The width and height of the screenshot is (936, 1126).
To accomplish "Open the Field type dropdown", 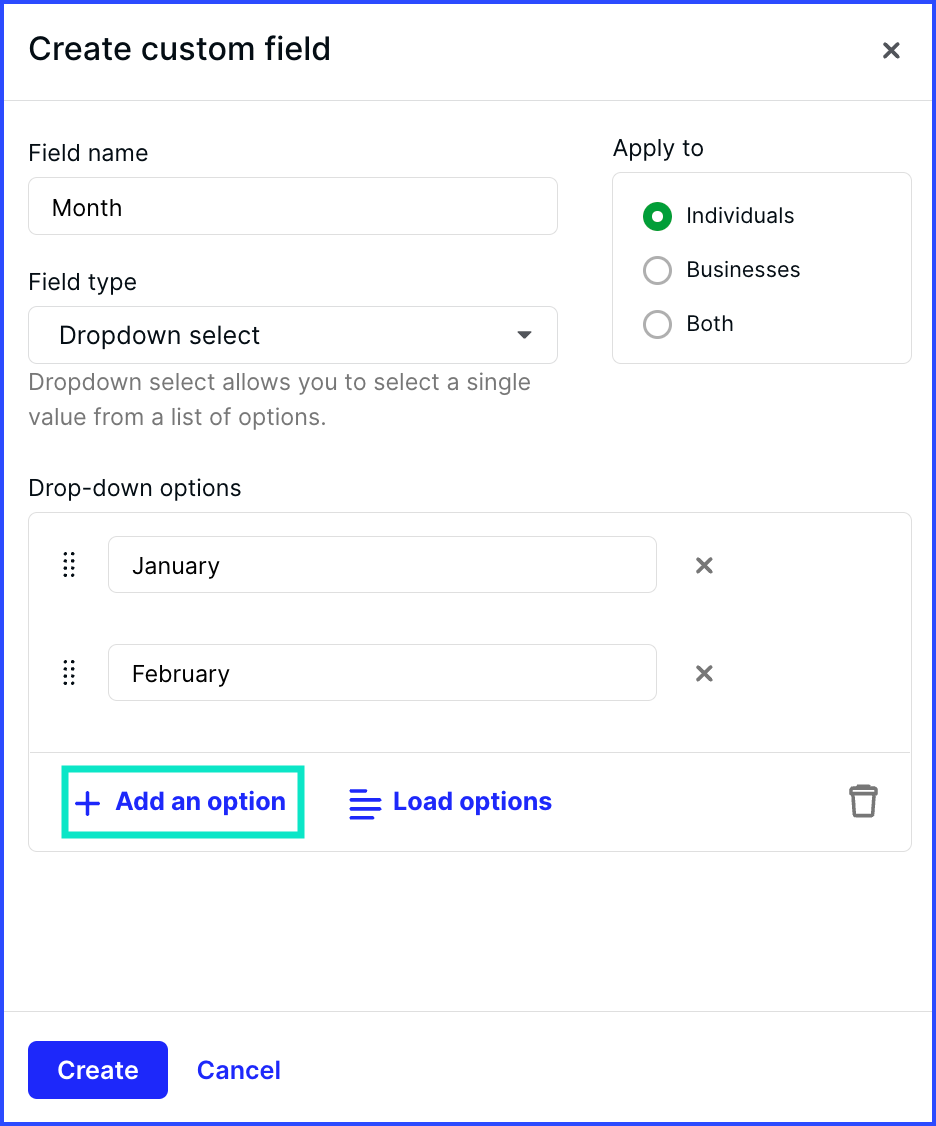I will click(293, 335).
